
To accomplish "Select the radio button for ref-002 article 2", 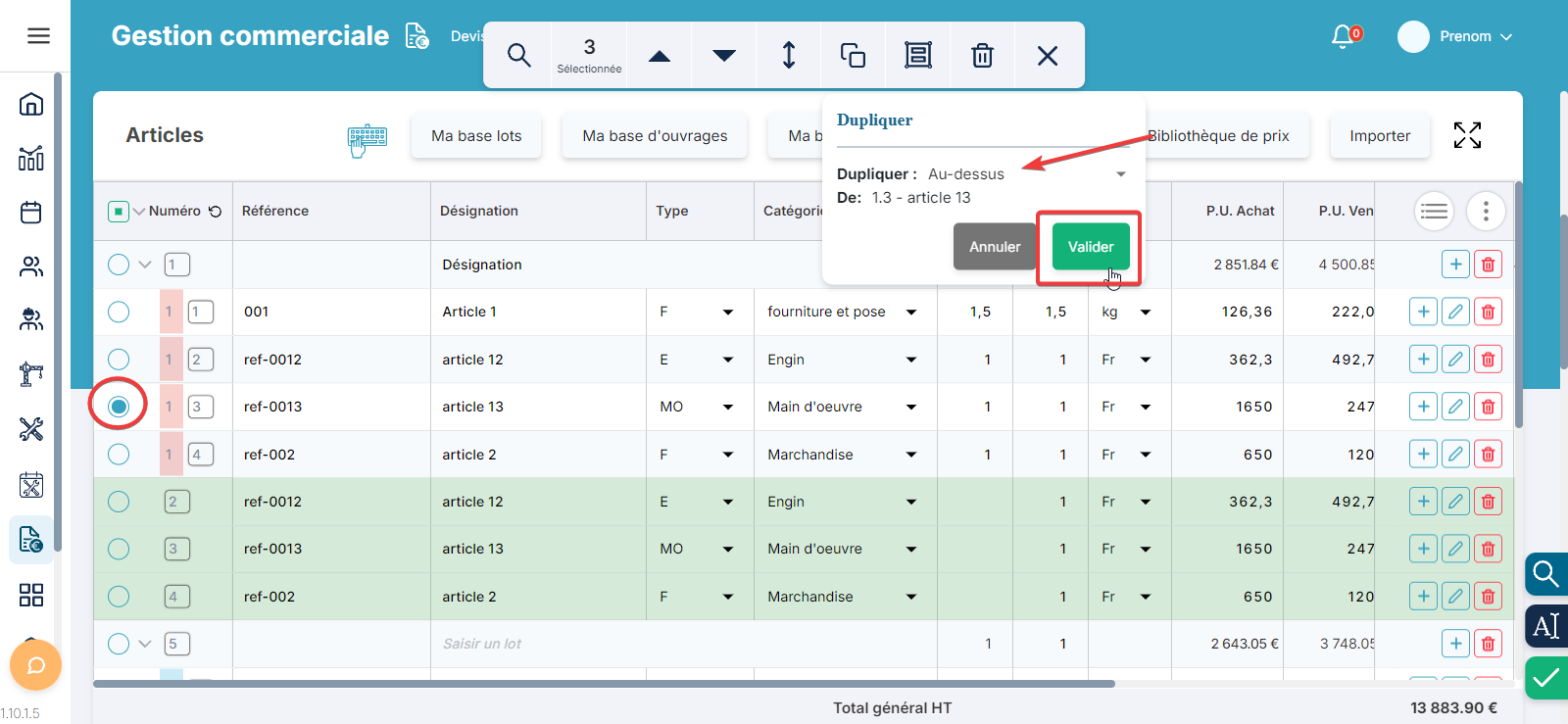I will click(x=119, y=455).
